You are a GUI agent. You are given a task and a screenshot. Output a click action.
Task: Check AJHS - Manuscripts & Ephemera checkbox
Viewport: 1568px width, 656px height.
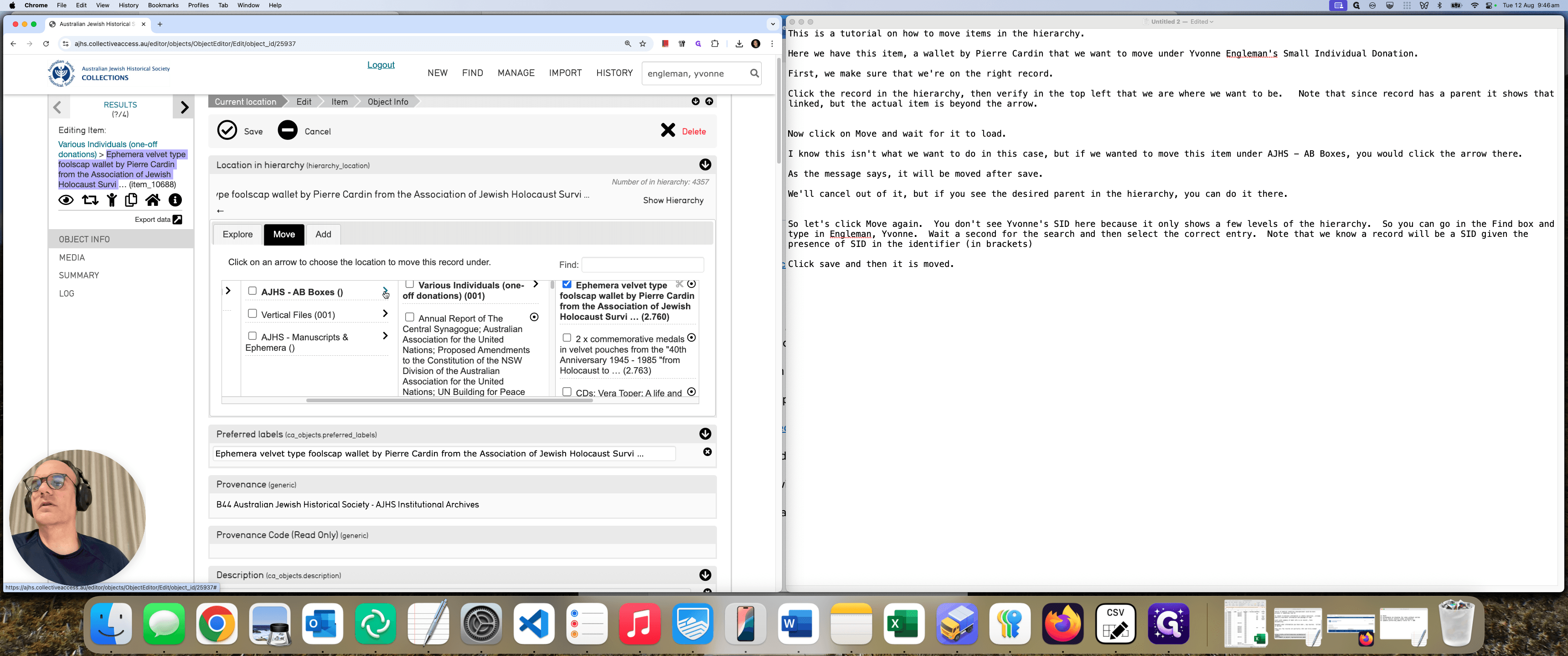252,336
